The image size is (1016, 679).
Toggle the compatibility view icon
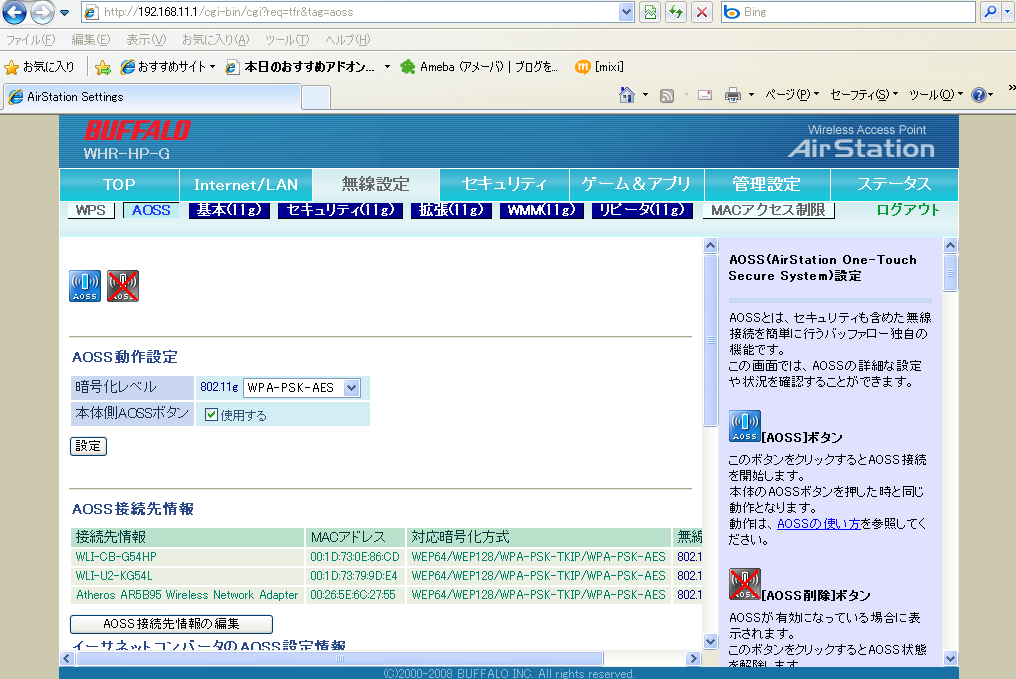tap(650, 12)
